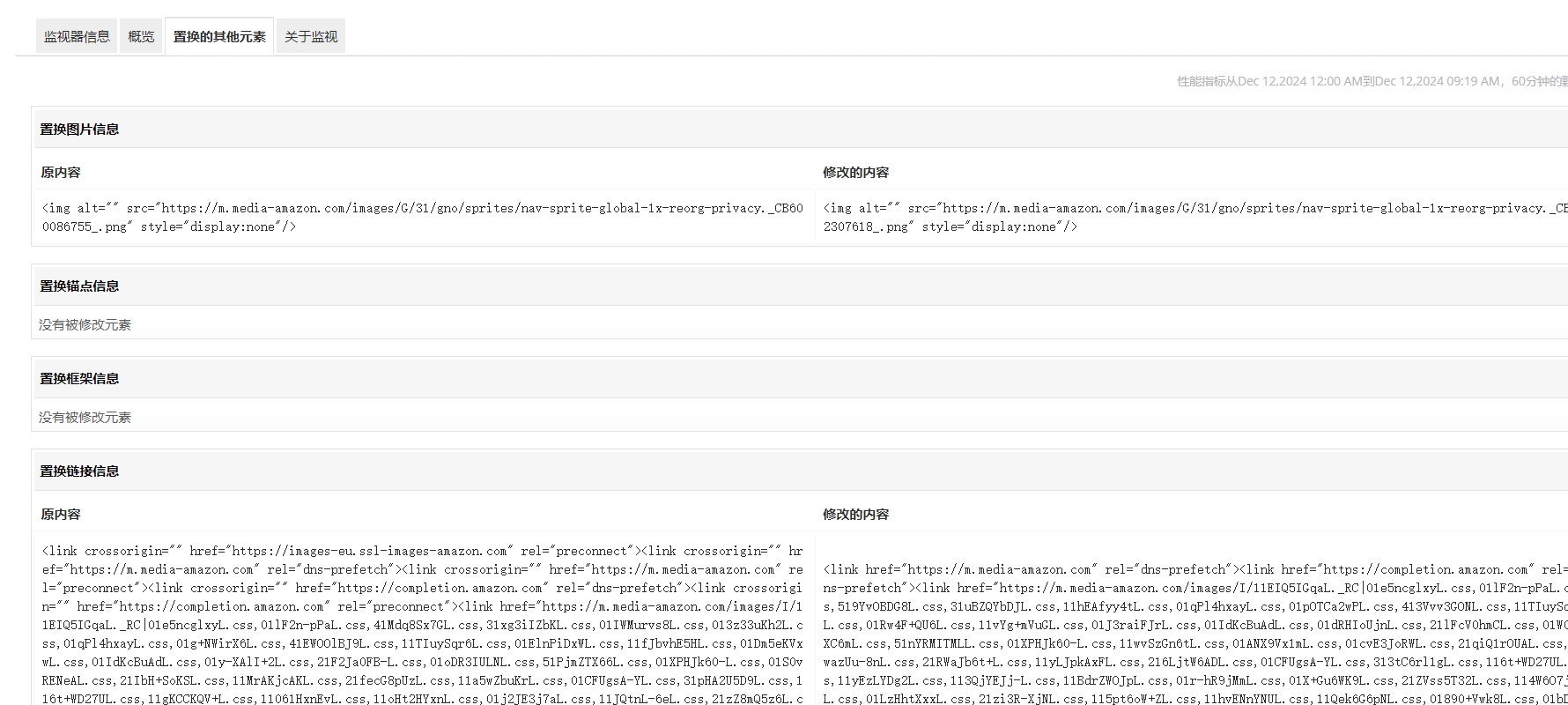Click 没有被修改元素 under 置换锚点信息

click(85, 324)
